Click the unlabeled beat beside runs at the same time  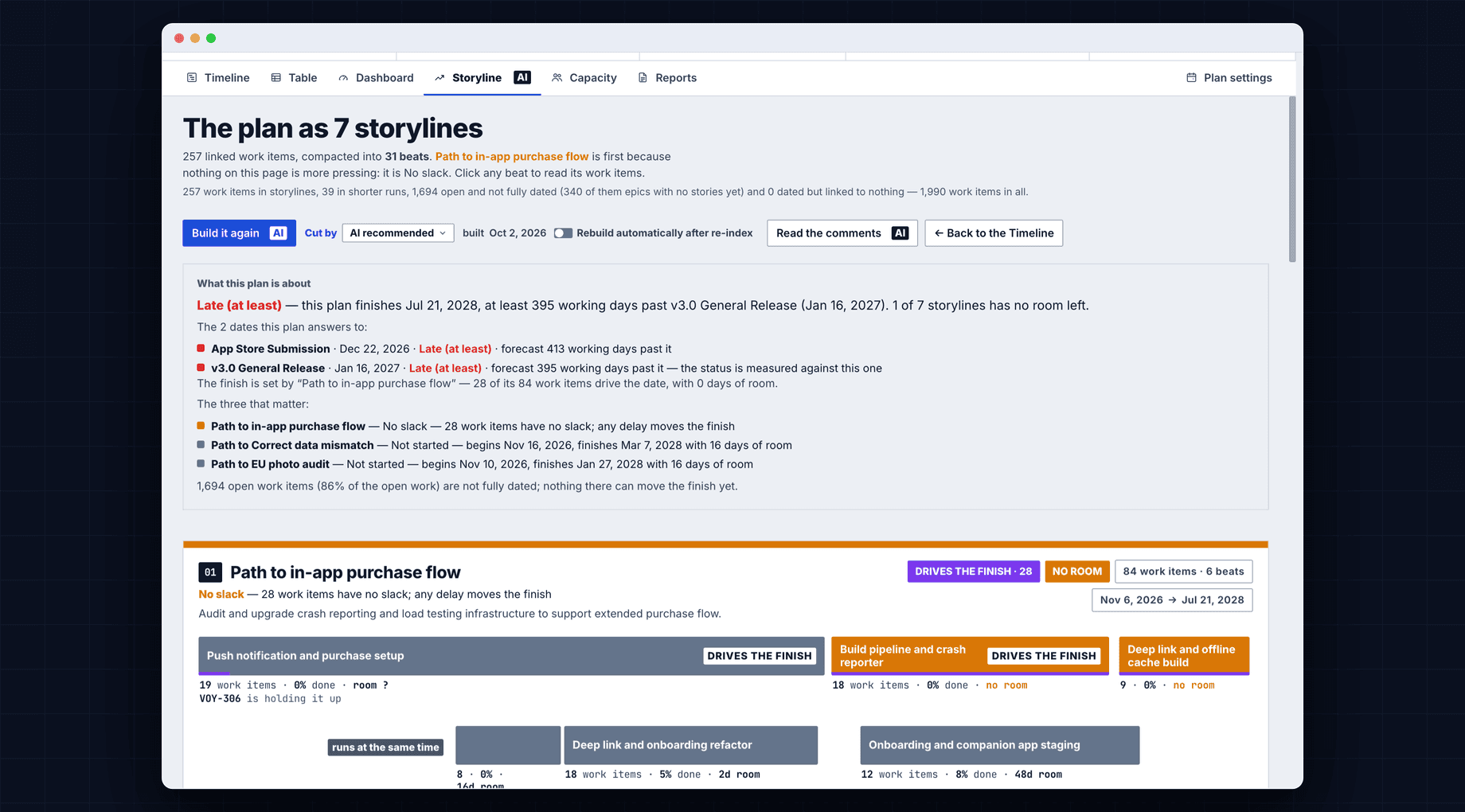click(508, 745)
